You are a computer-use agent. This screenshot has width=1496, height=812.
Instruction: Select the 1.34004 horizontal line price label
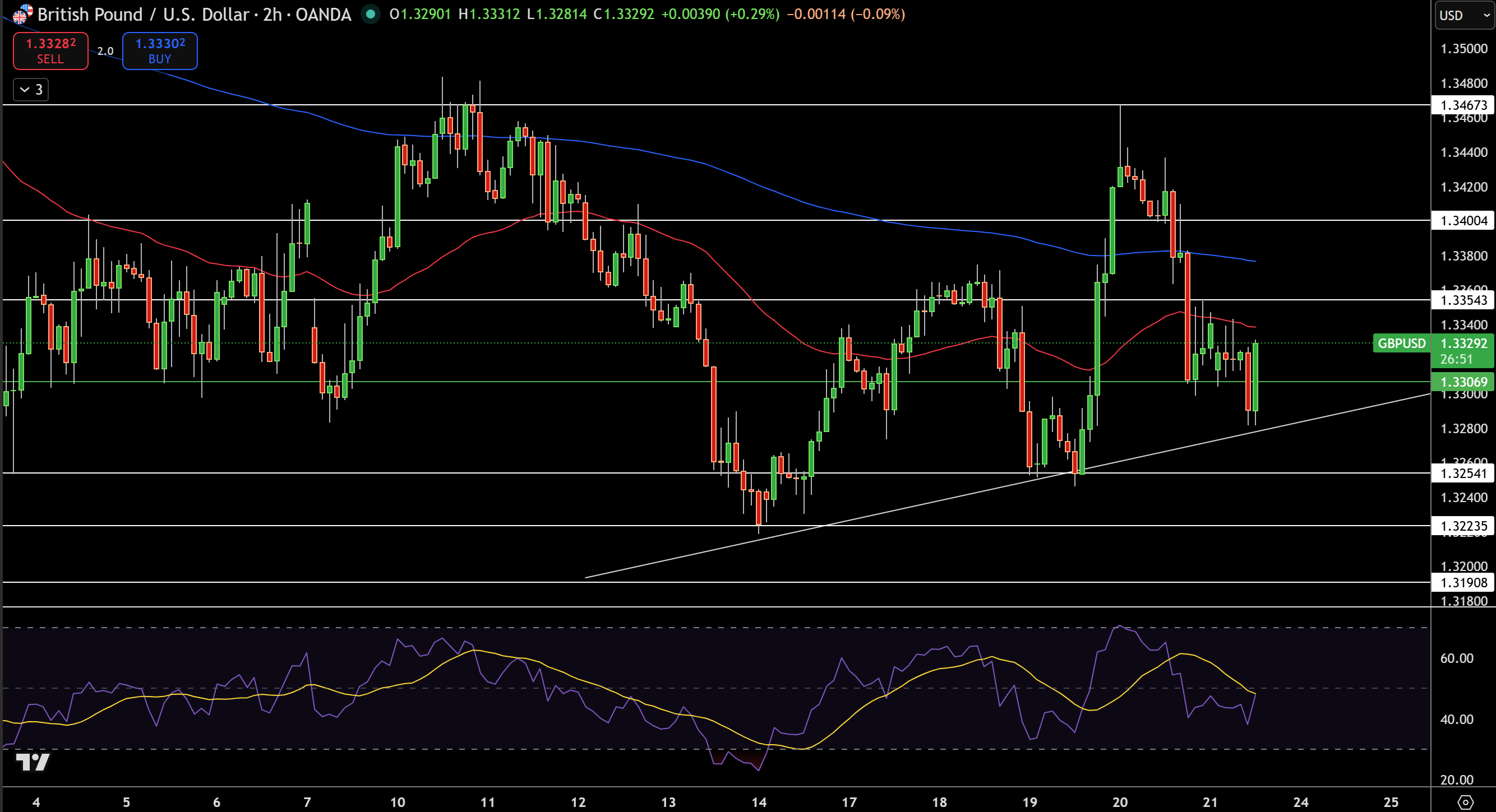click(x=1463, y=221)
